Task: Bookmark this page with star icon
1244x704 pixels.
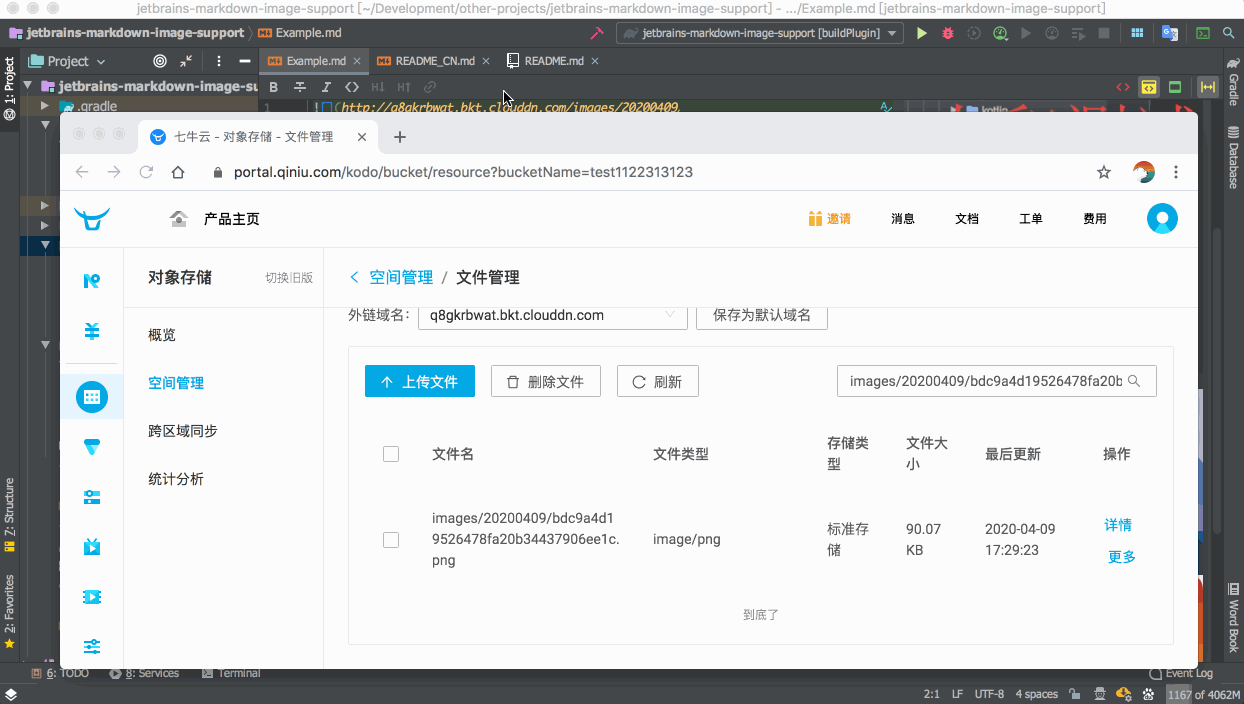Action: coord(1104,172)
